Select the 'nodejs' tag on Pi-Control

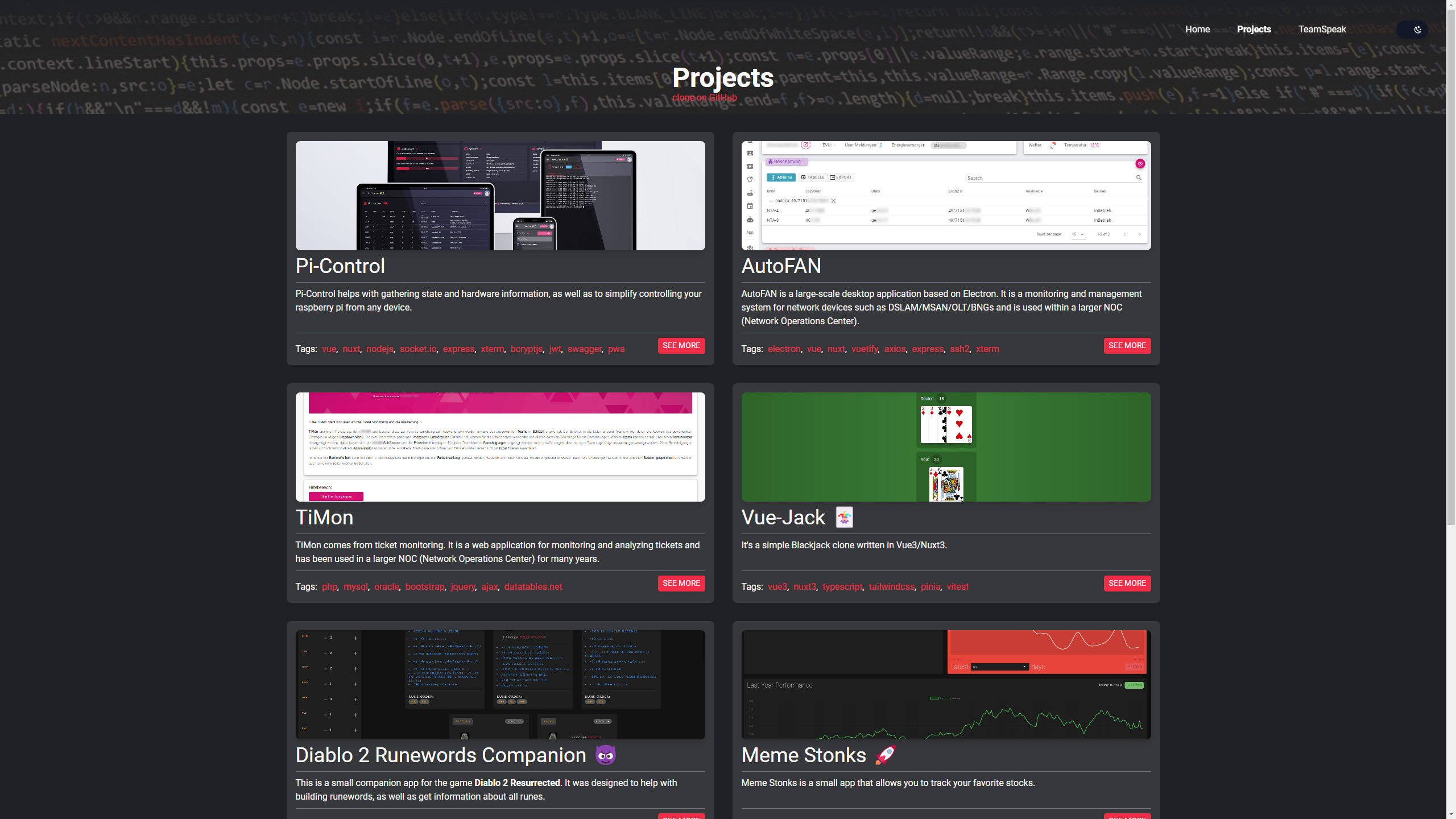[380, 349]
